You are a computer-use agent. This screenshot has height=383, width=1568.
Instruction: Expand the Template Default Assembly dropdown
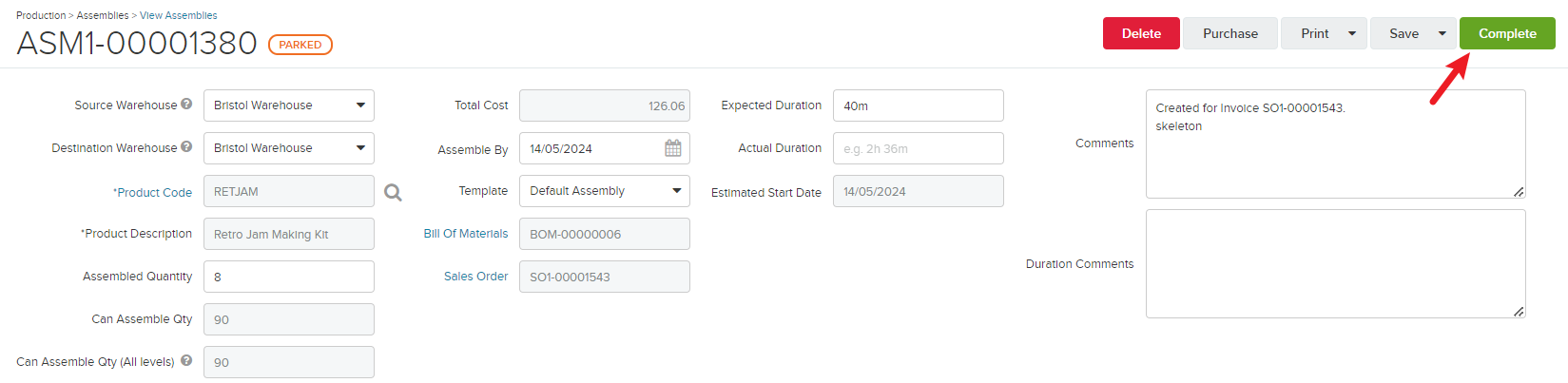tap(676, 191)
